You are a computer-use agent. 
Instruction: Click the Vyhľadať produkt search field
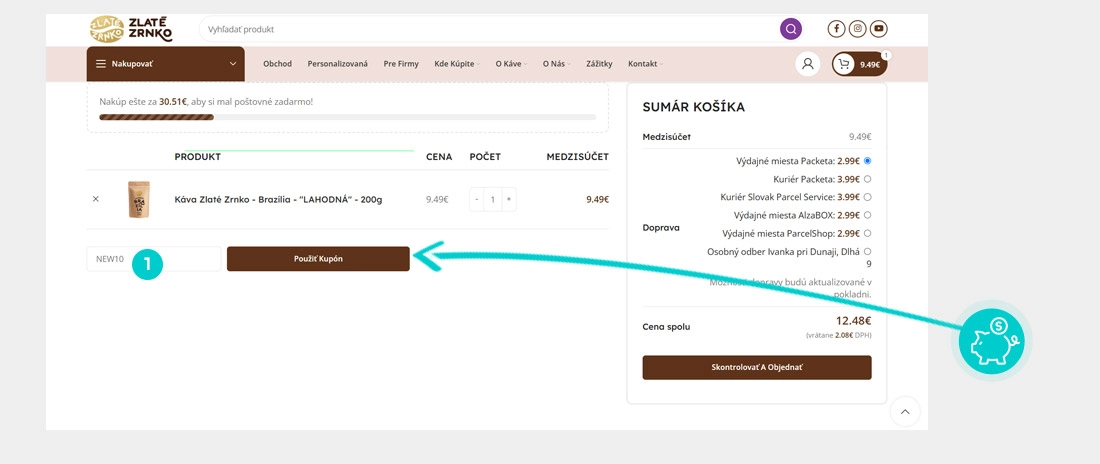pos(491,29)
